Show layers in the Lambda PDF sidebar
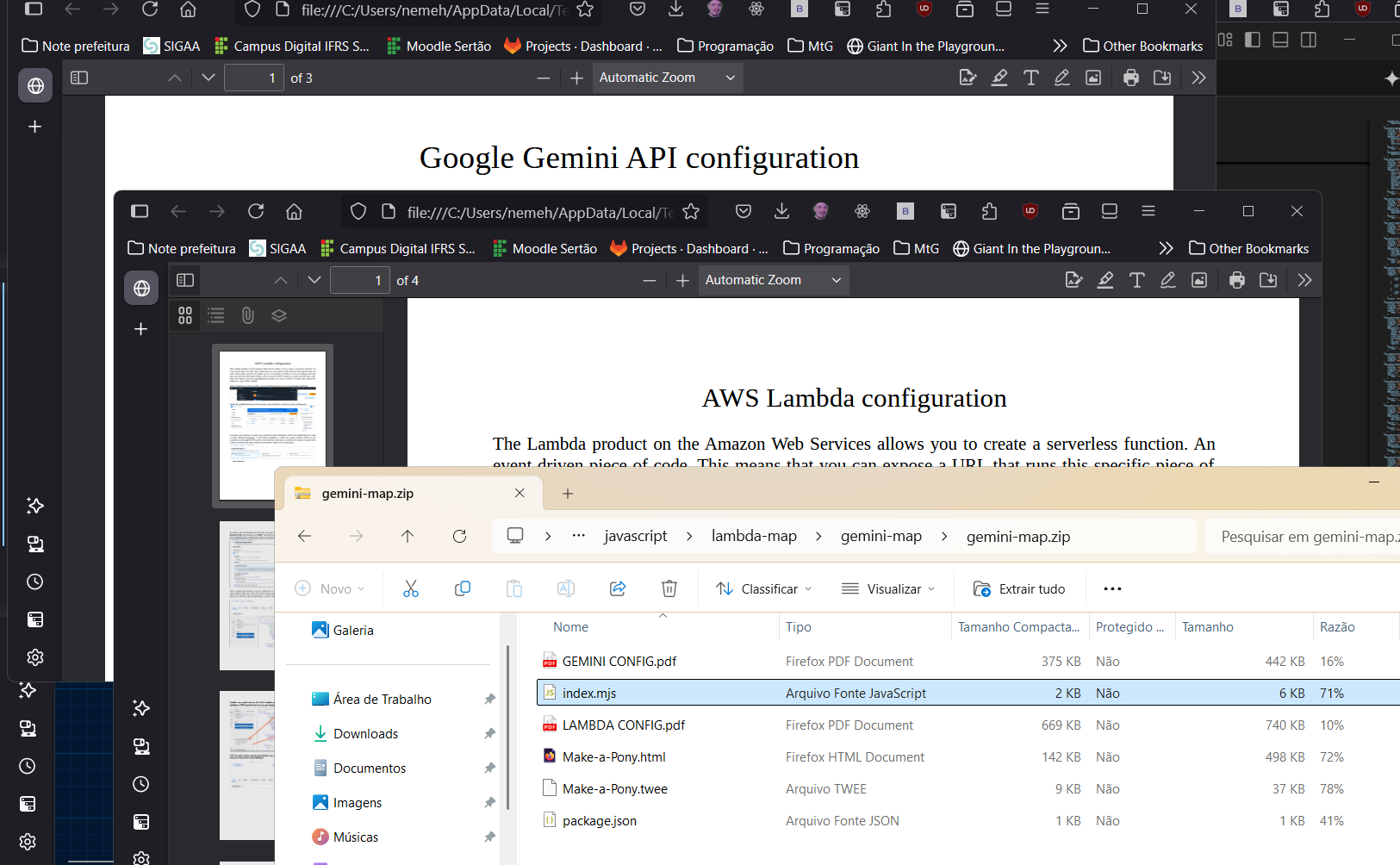Viewport: 1400px width, 865px height. (x=279, y=315)
